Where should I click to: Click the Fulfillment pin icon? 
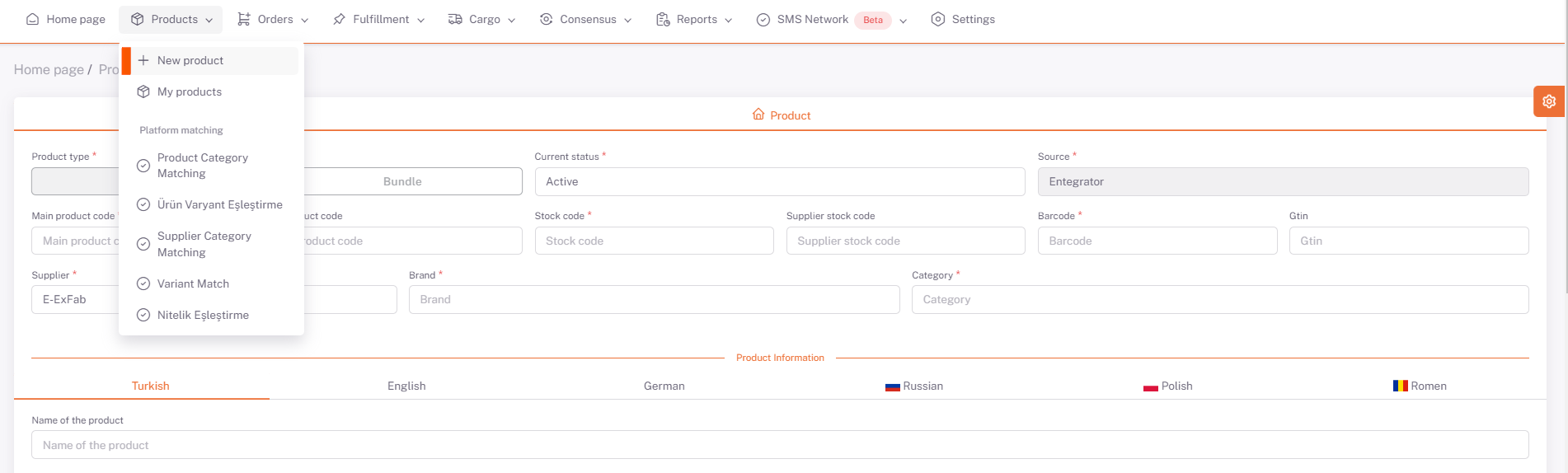coord(339,19)
